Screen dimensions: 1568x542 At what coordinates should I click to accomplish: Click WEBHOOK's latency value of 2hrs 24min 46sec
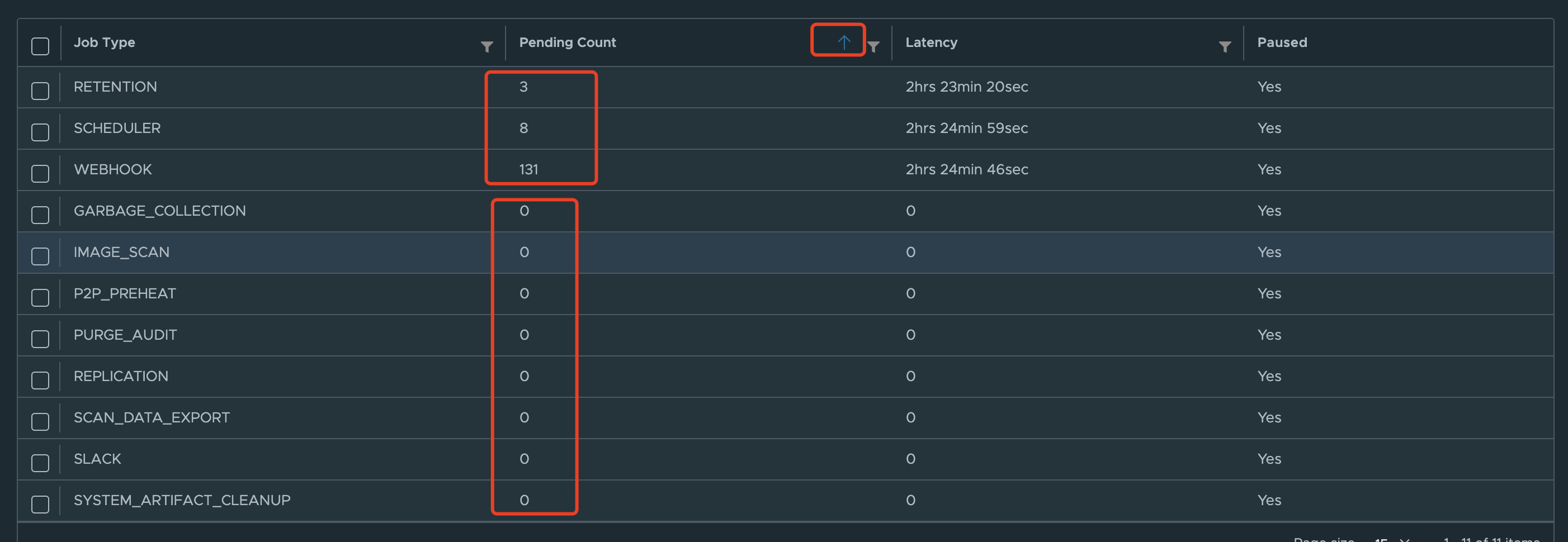click(x=967, y=170)
